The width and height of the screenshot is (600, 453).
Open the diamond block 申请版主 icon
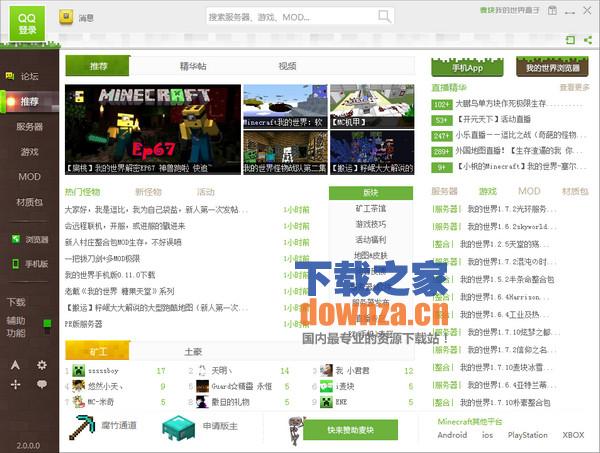179,427
